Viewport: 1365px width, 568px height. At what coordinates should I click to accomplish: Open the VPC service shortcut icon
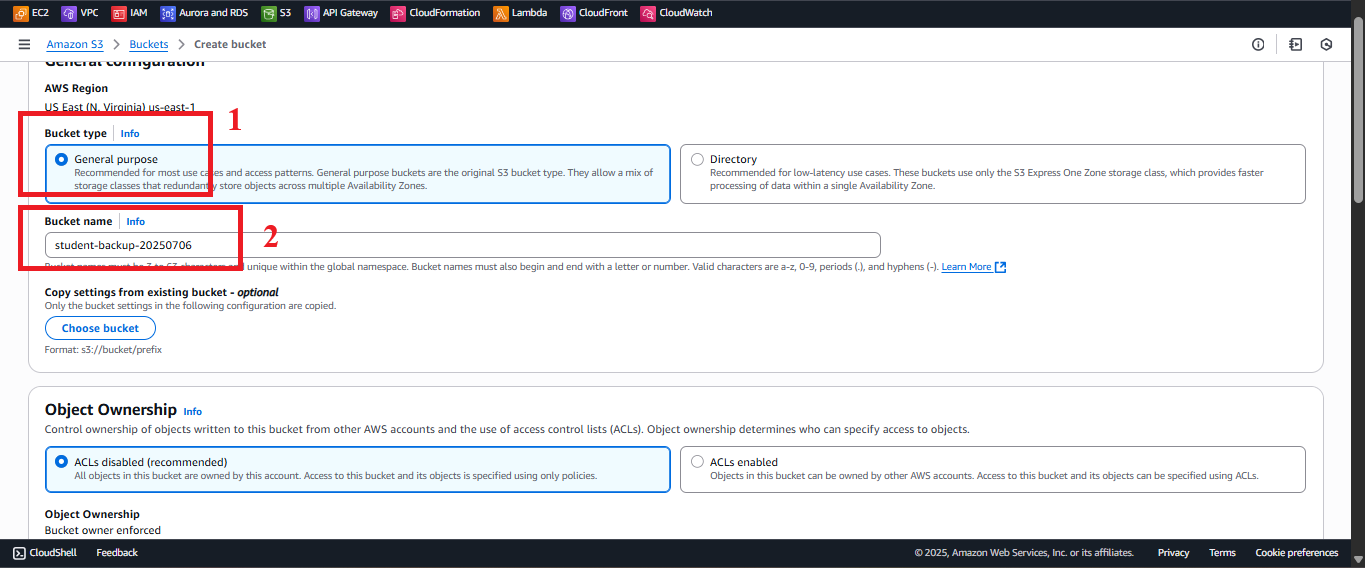pos(68,13)
